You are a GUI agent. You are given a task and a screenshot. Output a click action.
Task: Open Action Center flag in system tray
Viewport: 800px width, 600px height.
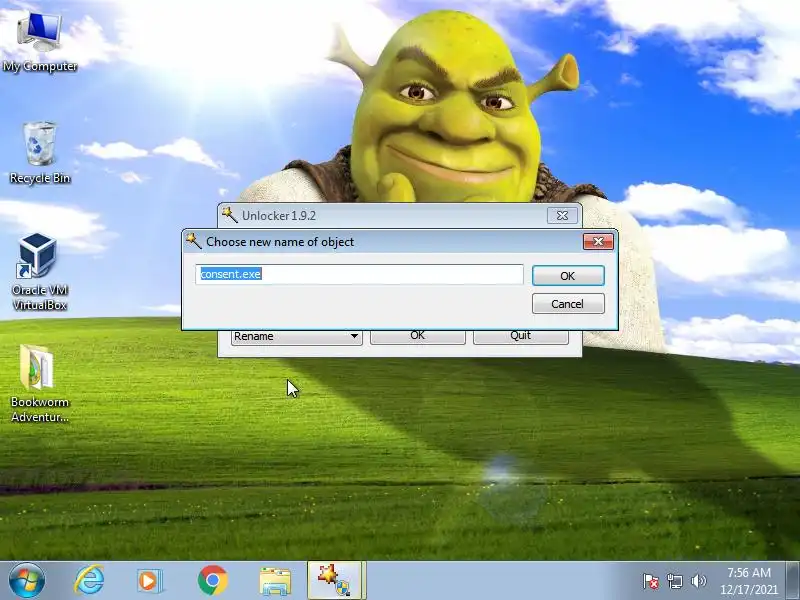[650, 581]
